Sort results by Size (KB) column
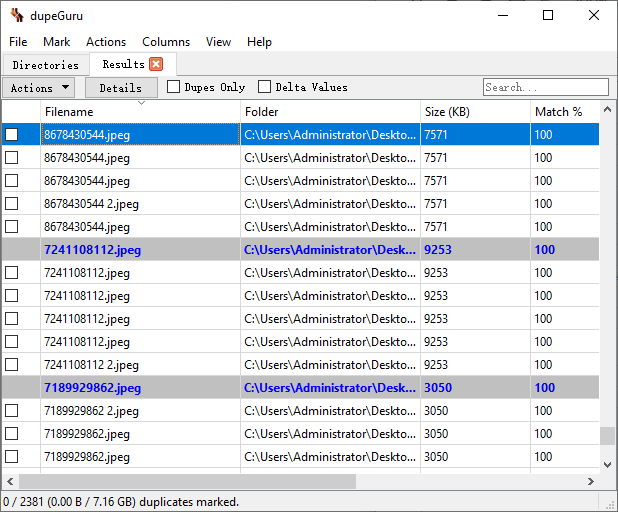The width and height of the screenshot is (618, 512). click(x=475, y=112)
